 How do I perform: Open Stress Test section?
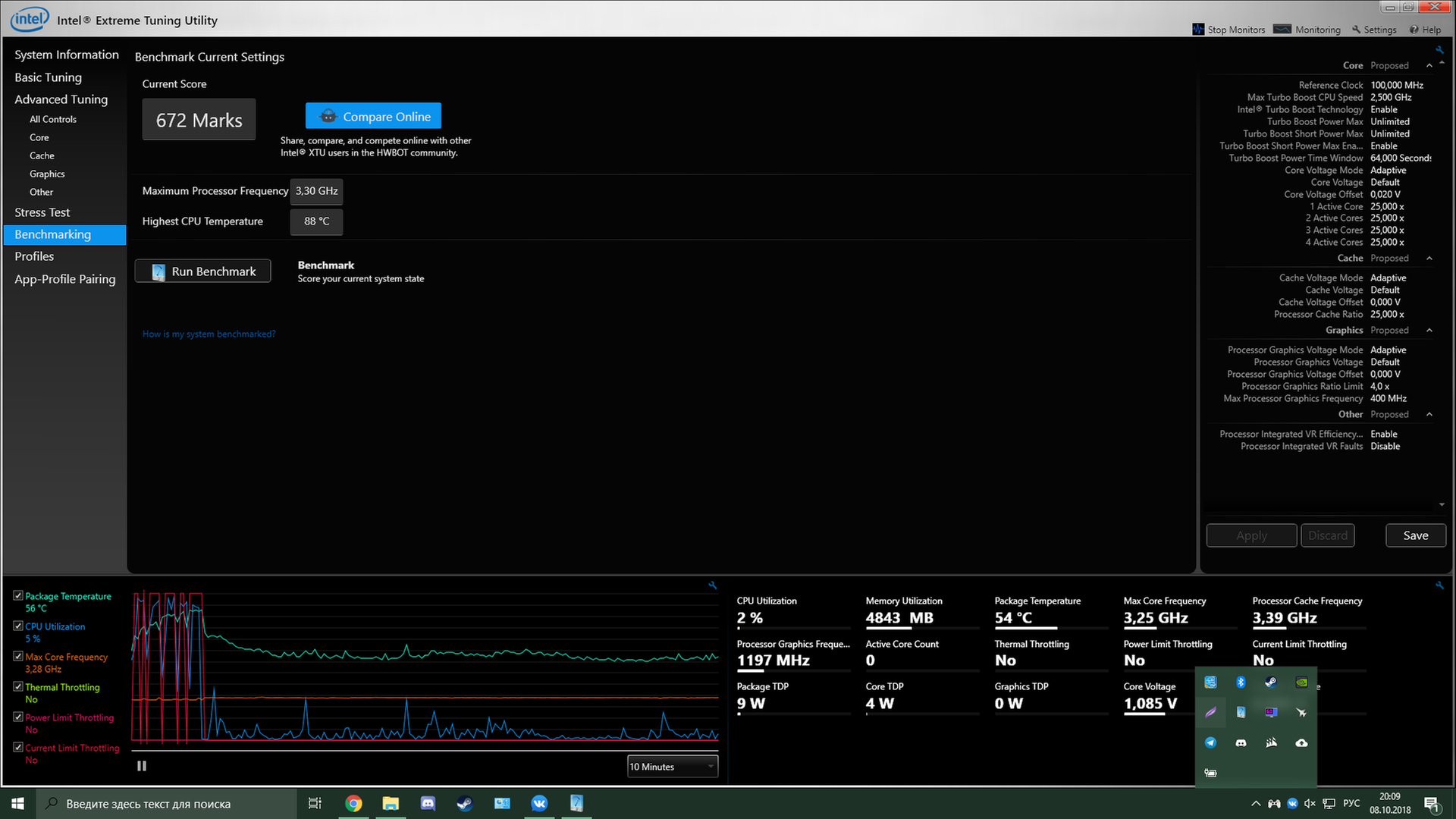42,212
